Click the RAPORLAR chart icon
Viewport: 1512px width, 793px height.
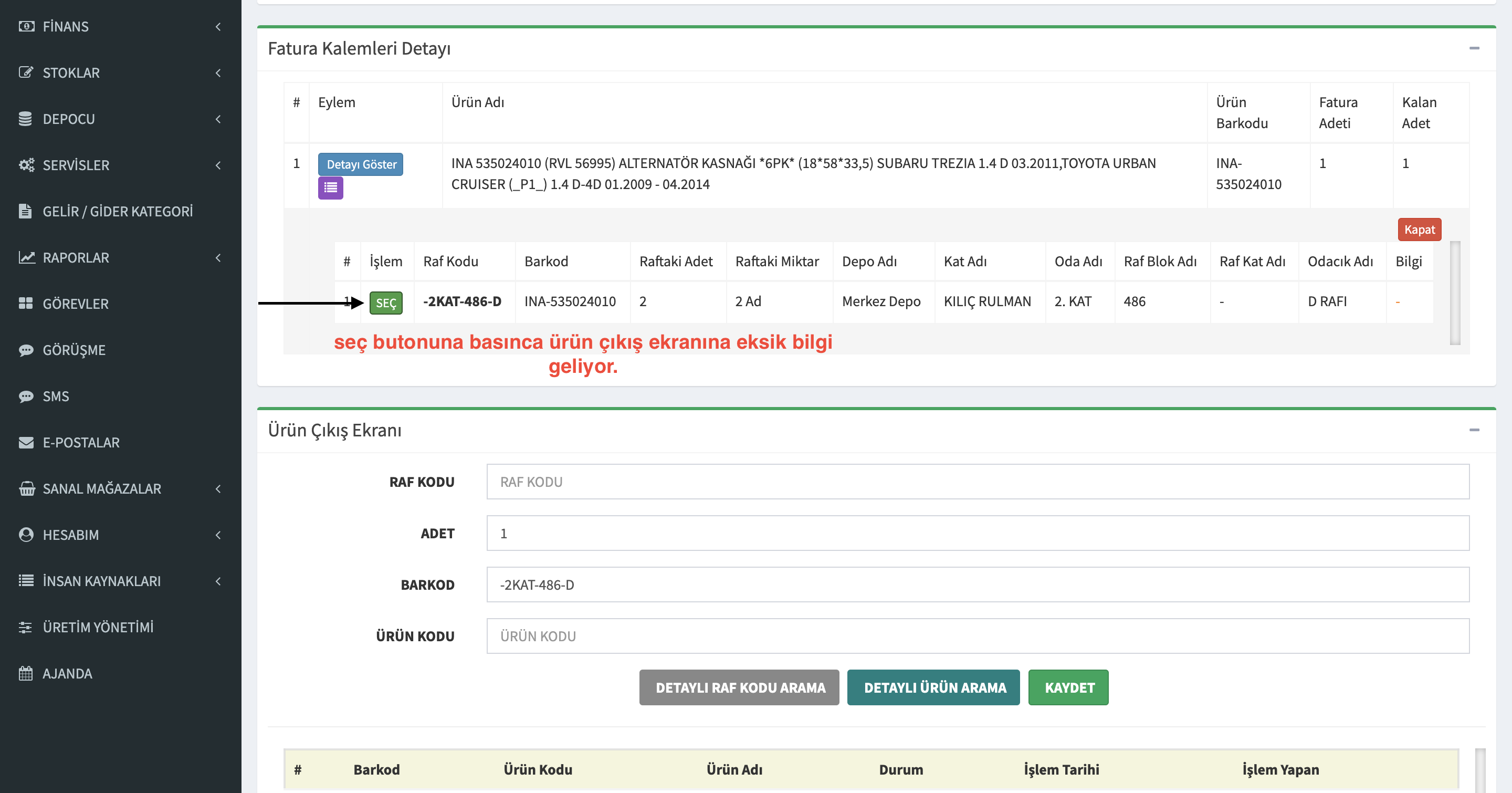pos(26,258)
